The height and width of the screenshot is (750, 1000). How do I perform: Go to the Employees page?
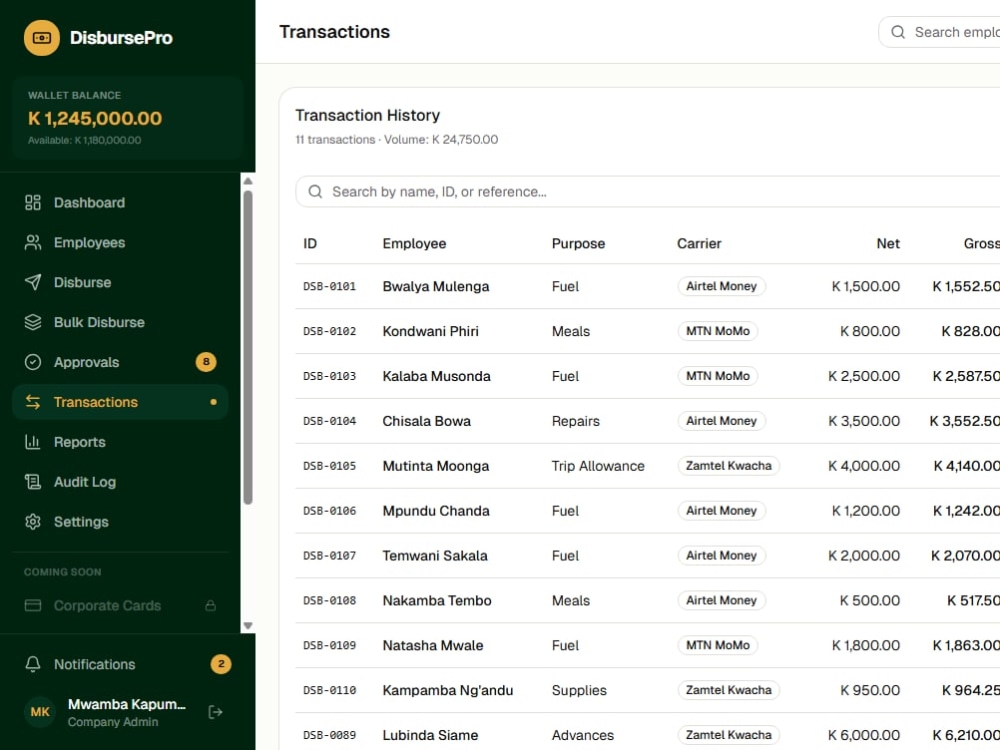click(x=120, y=242)
